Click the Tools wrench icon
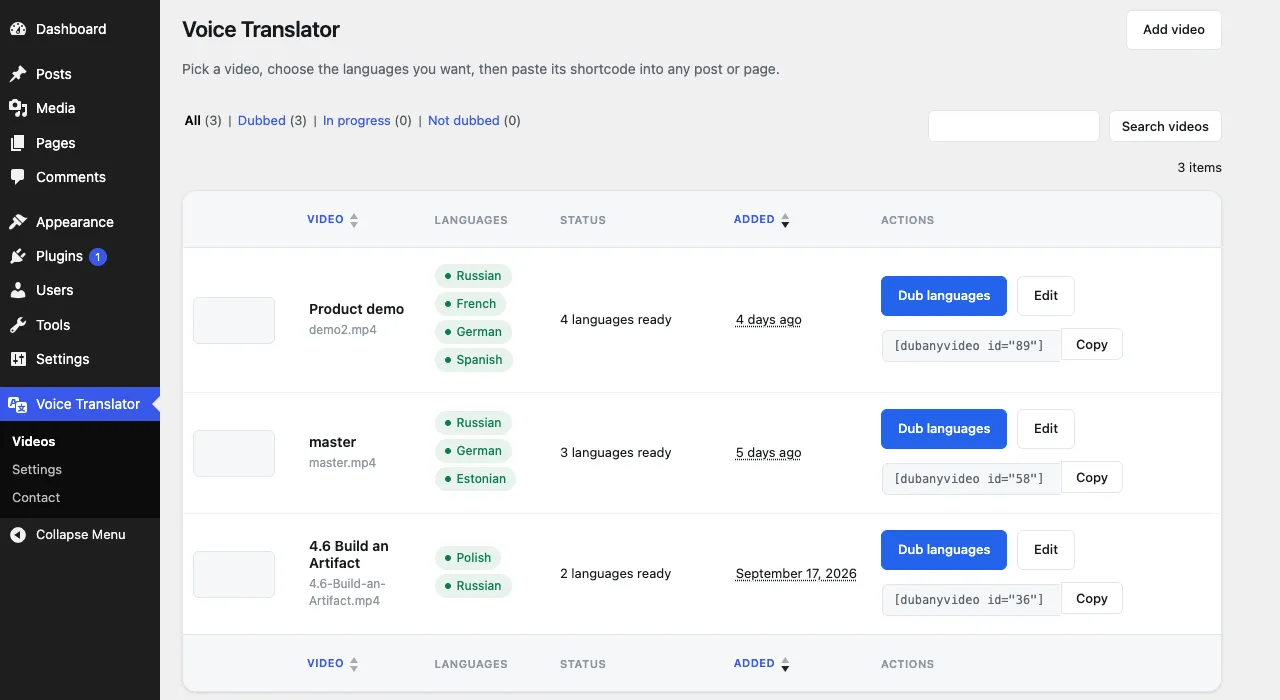Image resolution: width=1280 pixels, height=700 pixels. [18, 325]
